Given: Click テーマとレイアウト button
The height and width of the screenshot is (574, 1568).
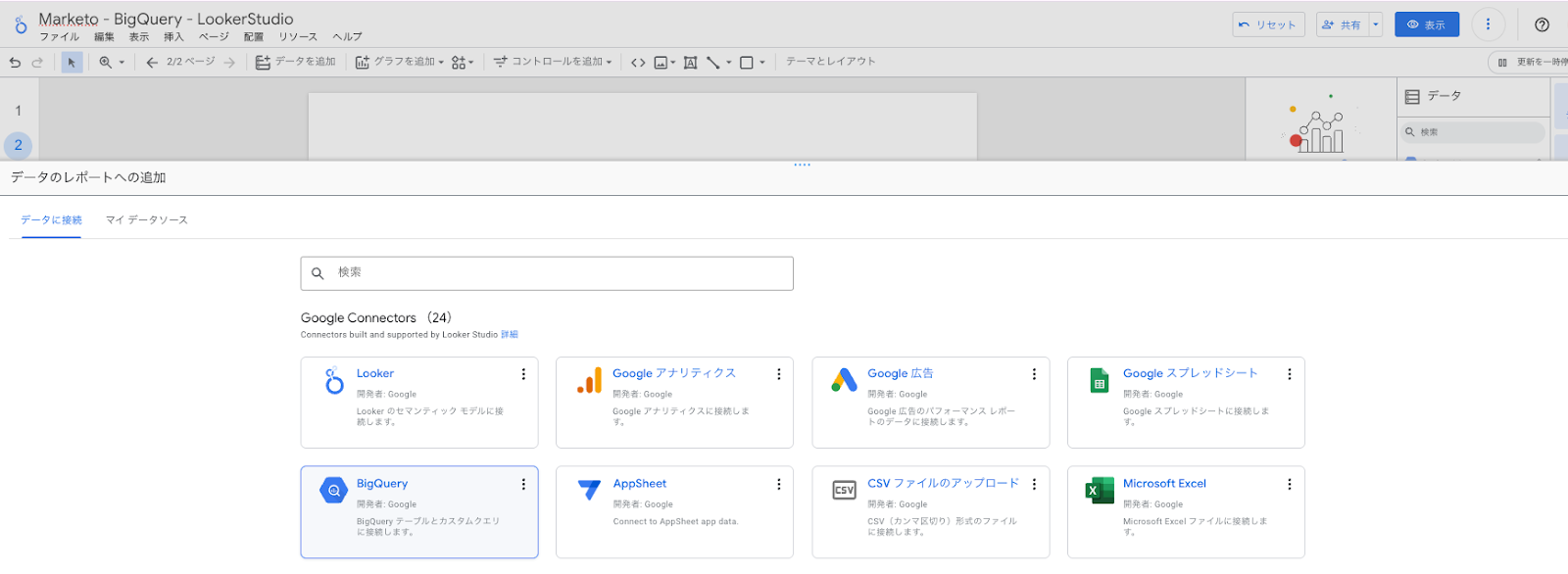Looking at the screenshot, I should 831,62.
